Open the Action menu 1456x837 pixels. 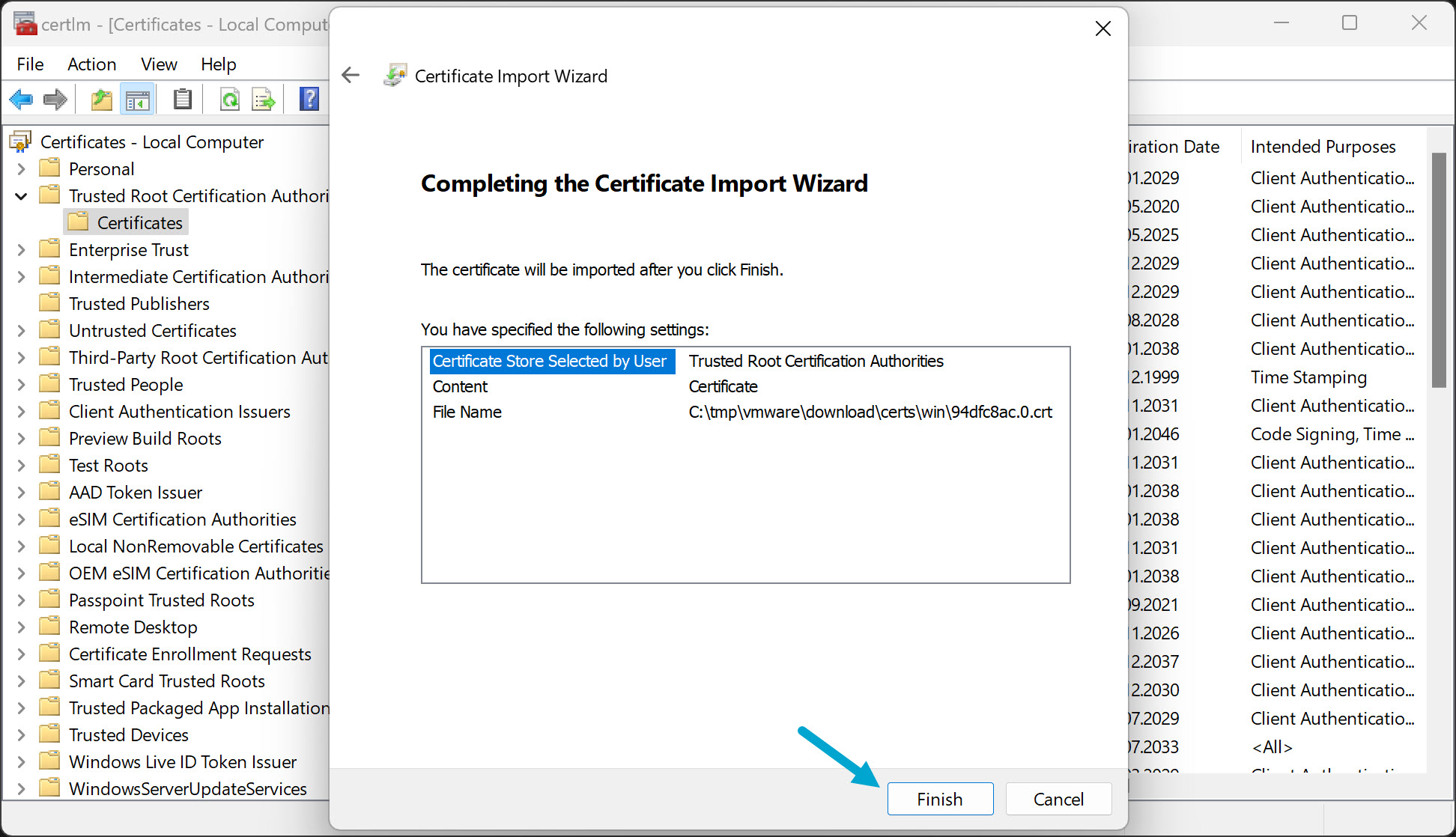tap(91, 64)
